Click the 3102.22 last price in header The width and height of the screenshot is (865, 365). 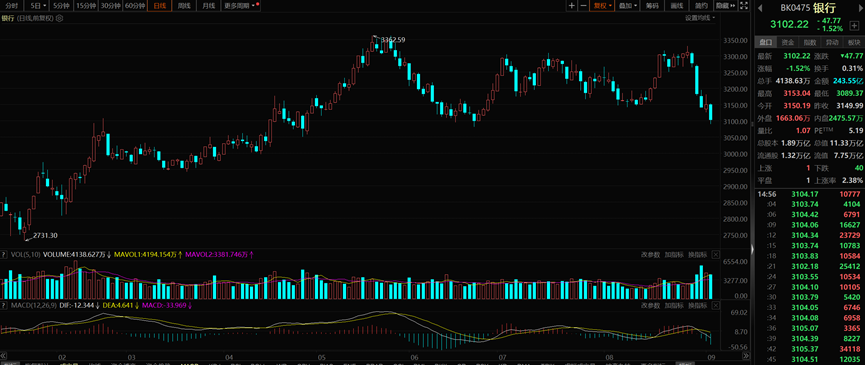tap(789, 24)
